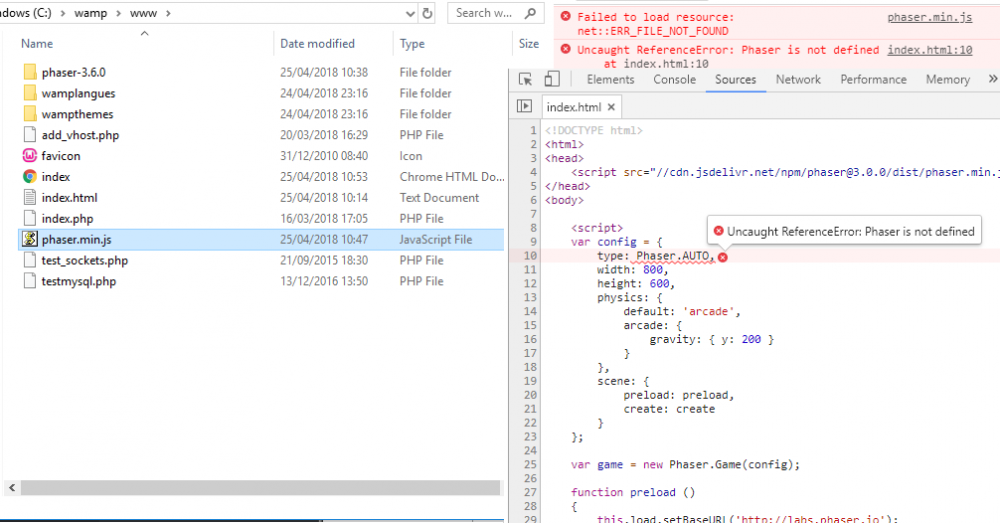Select the phaser-3.6.0 folder icon
Image resolution: width=1000 pixels, height=523 pixels.
click(x=30, y=72)
